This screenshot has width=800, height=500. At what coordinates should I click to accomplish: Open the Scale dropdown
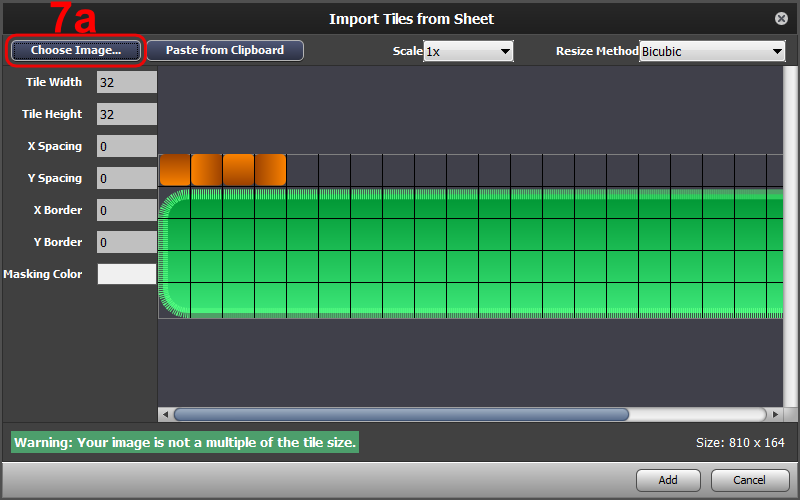(x=468, y=51)
